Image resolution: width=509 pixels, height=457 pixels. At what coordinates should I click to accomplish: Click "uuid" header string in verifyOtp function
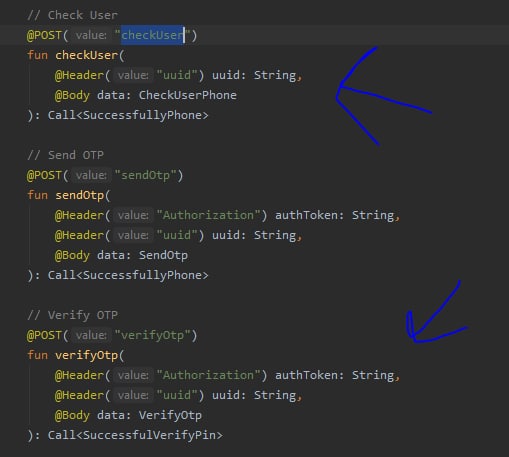coord(177,395)
